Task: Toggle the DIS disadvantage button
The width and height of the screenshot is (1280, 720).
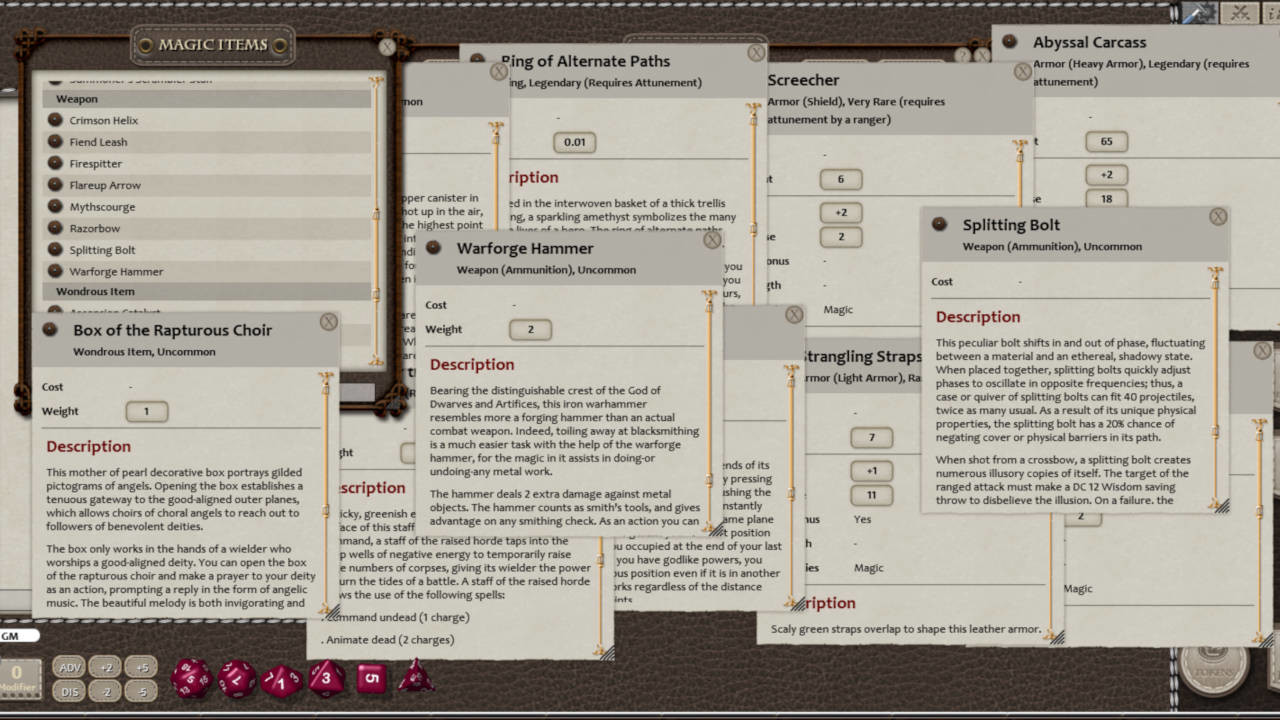Action: (x=69, y=691)
